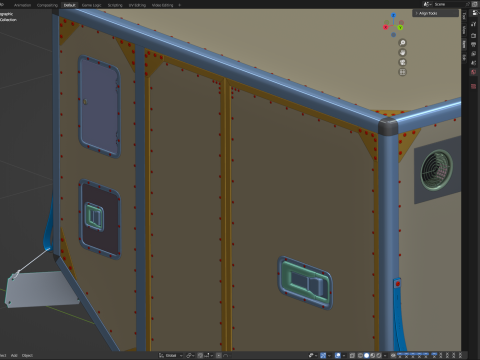Switch to material preview shading
This screenshot has width=480, height=360.
click(372, 355)
